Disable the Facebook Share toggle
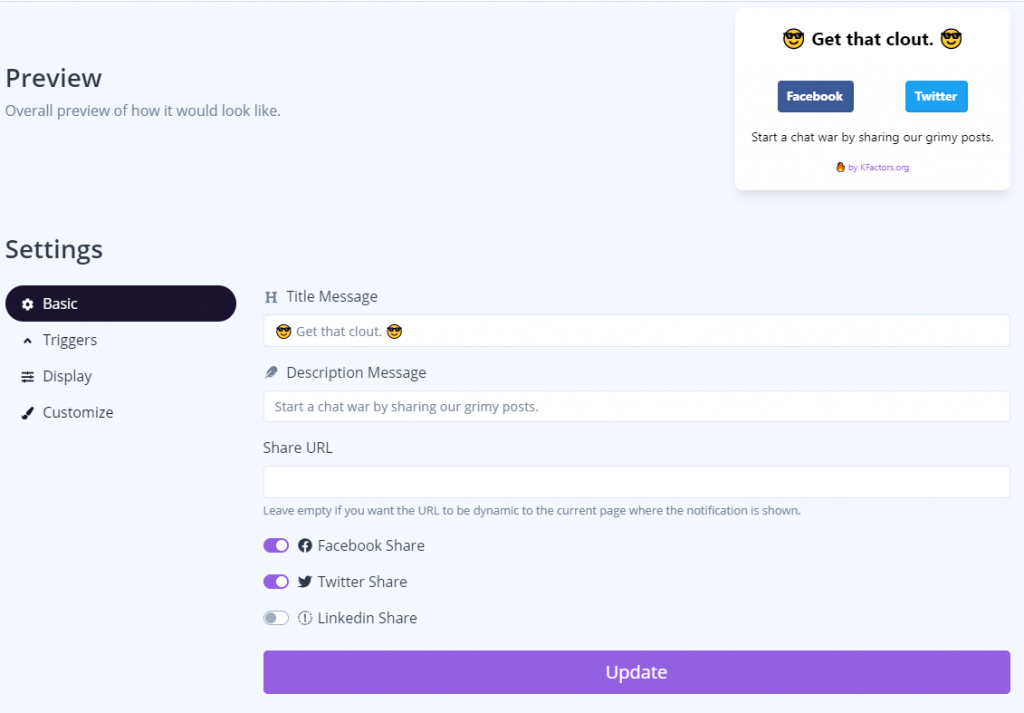The image size is (1024, 713). 276,546
